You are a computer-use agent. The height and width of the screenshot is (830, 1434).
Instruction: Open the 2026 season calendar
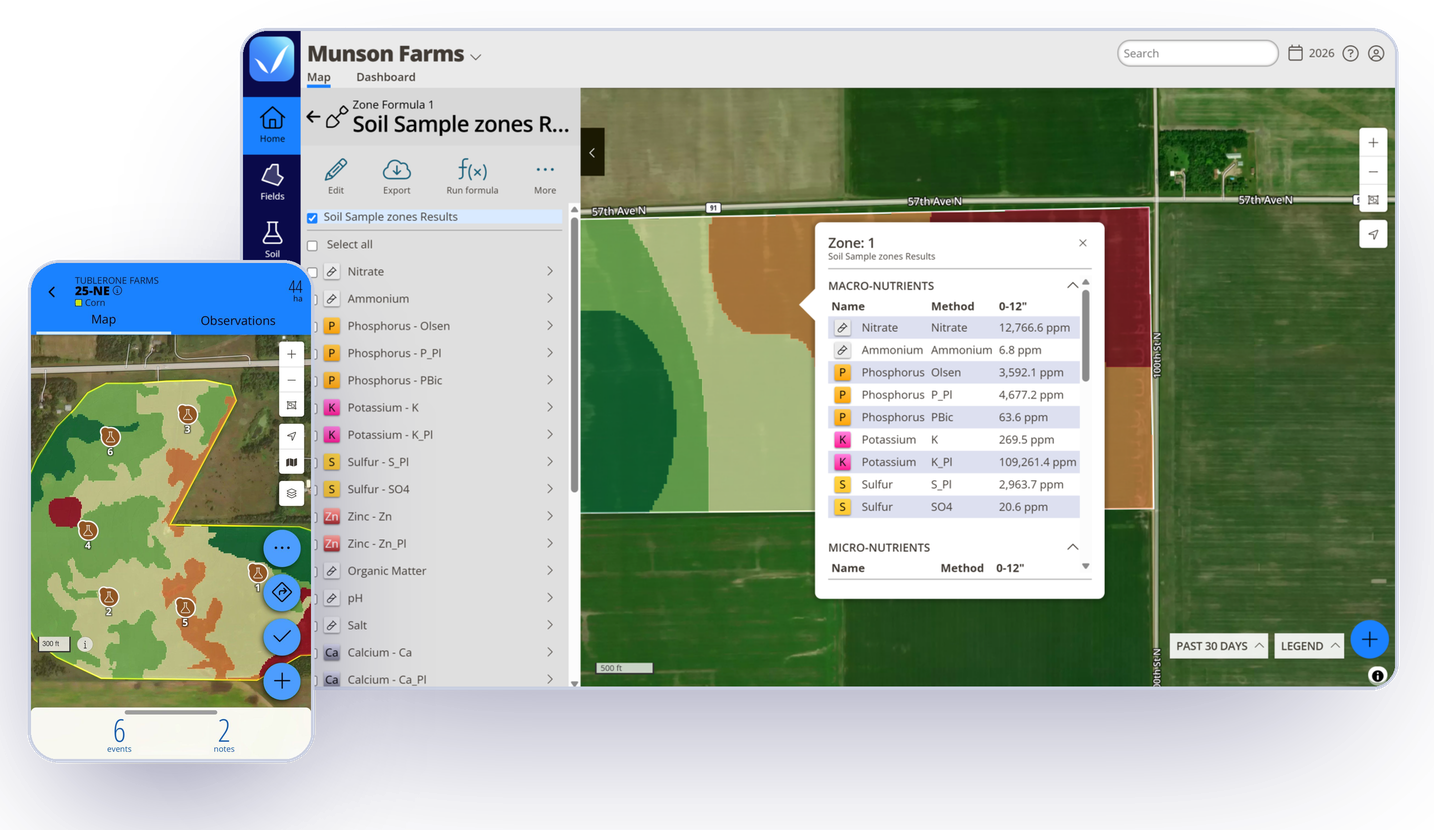click(1311, 53)
